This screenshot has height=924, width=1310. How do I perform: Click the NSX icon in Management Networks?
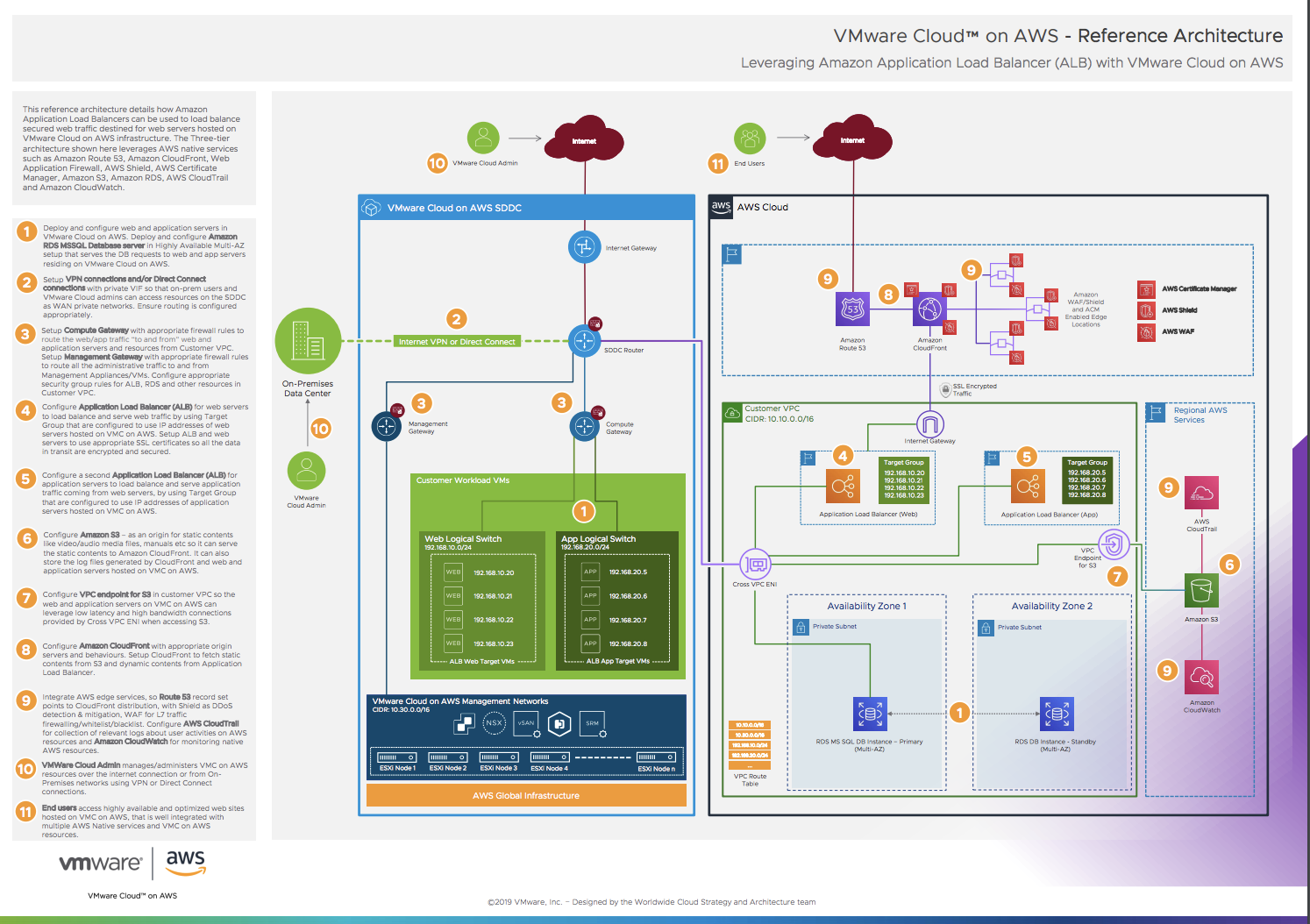point(495,723)
